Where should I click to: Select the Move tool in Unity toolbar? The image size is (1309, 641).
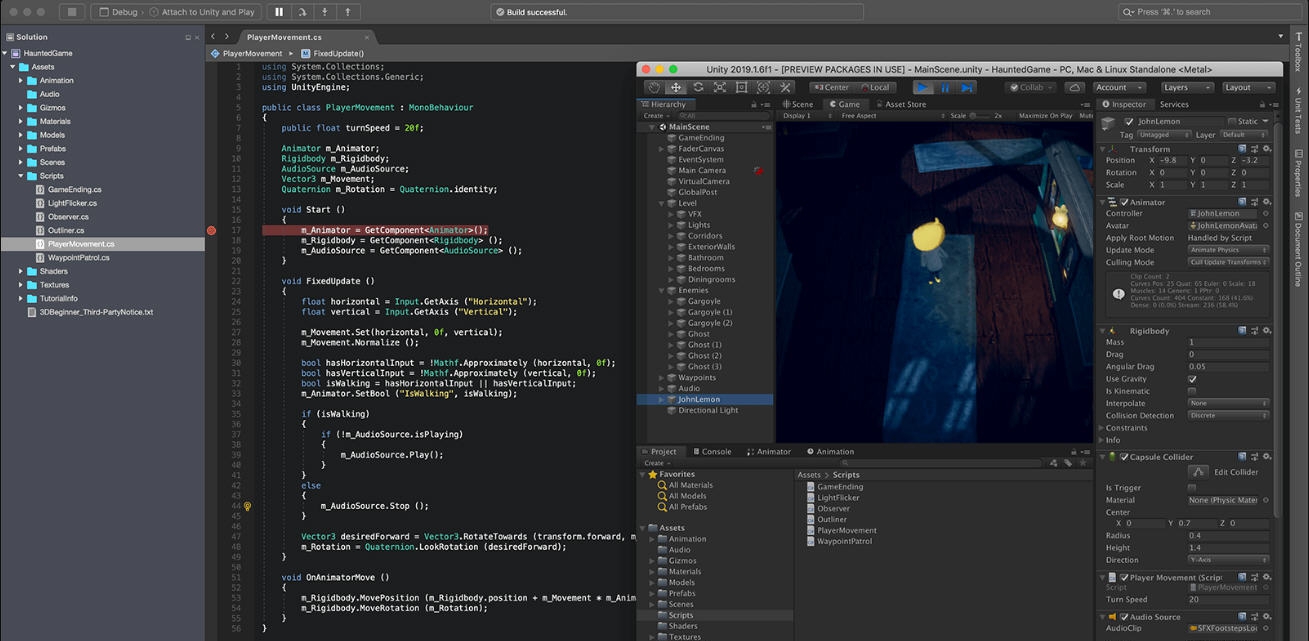pyautogui.click(x=677, y=87)
